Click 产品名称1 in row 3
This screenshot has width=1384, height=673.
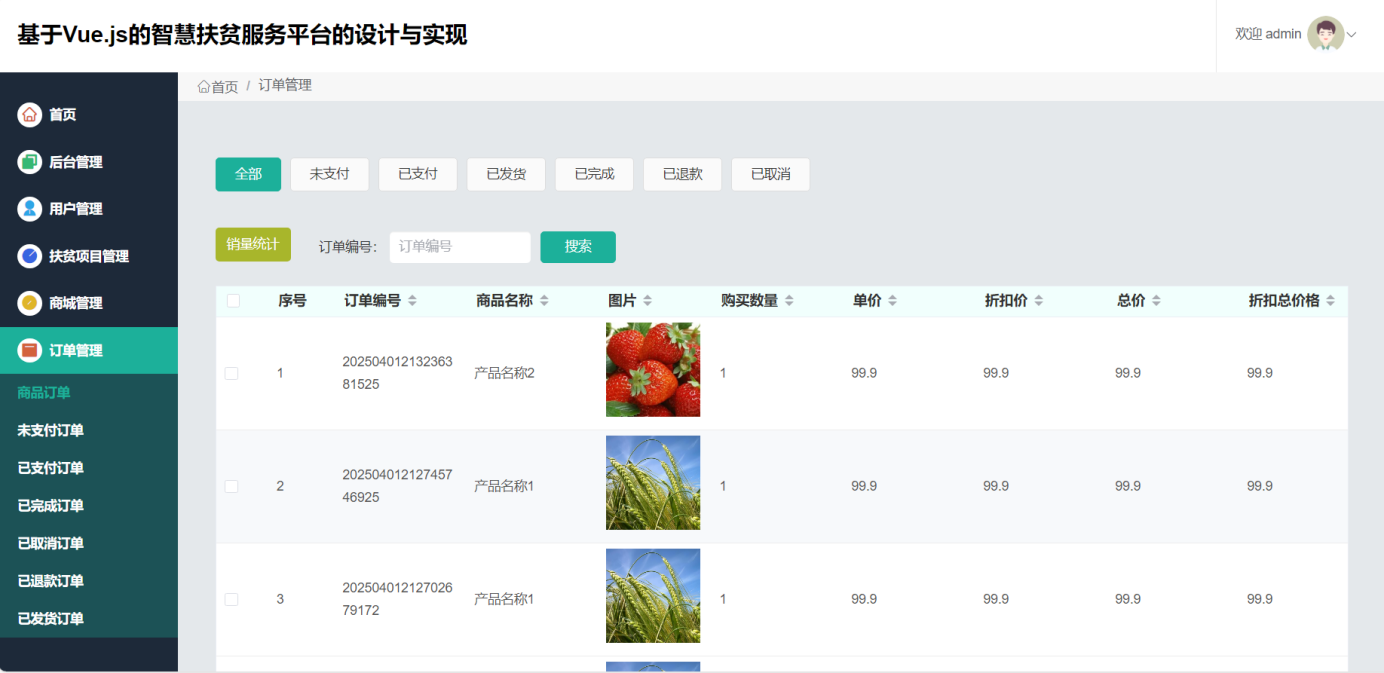tap(504, 599)
